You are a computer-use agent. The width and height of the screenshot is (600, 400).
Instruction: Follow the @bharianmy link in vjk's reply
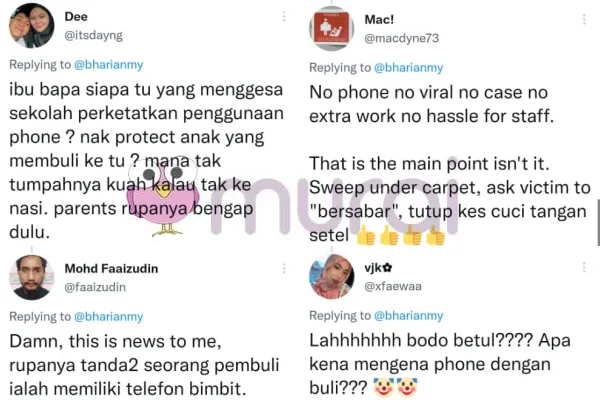click(x=409, y=315)
